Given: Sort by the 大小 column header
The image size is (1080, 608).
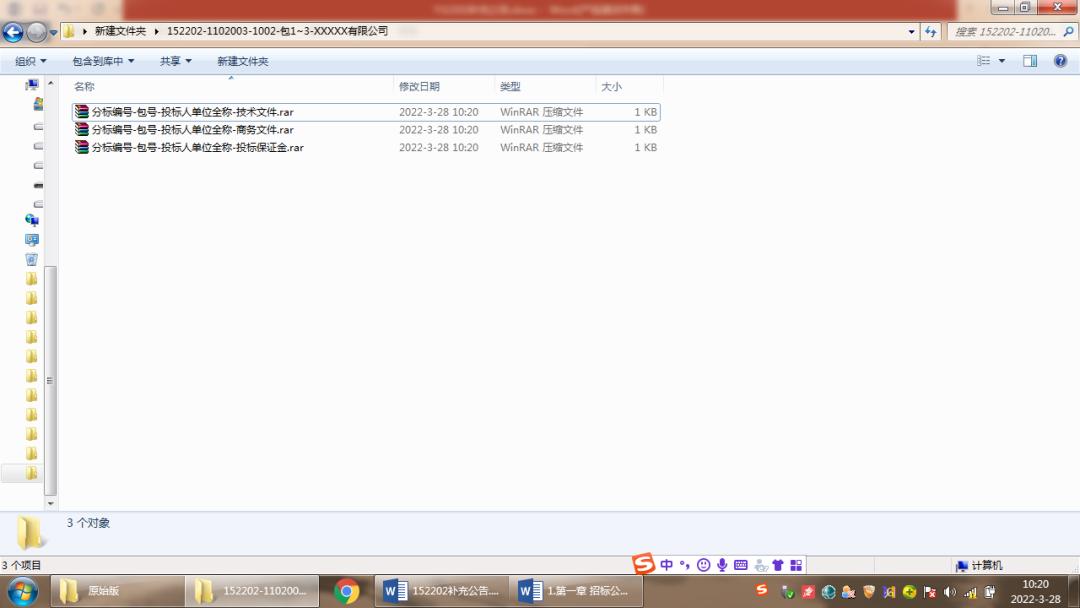Looking at the screenshot, I should pyautogui.click(x=629, y=86).
